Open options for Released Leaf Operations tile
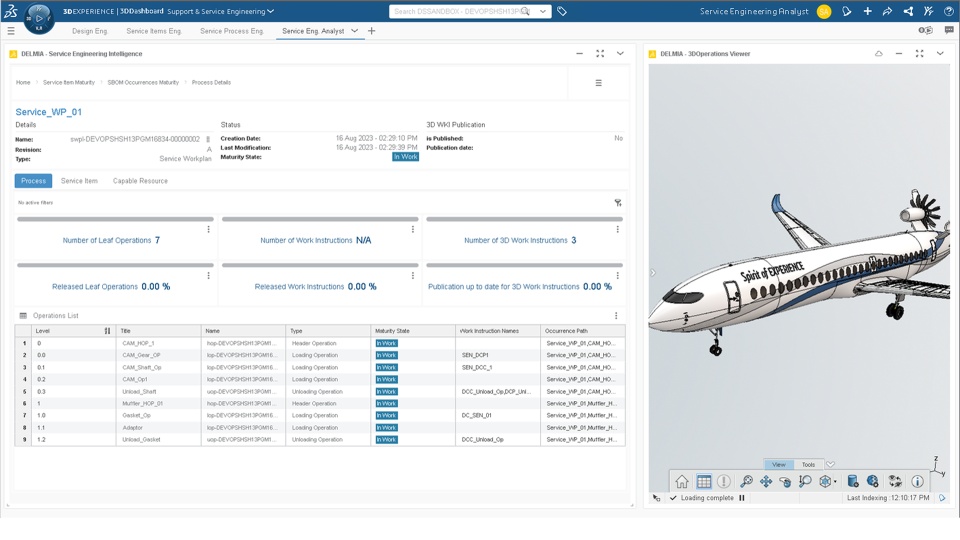Screen dimensions: 960x540 click(208, 276)
